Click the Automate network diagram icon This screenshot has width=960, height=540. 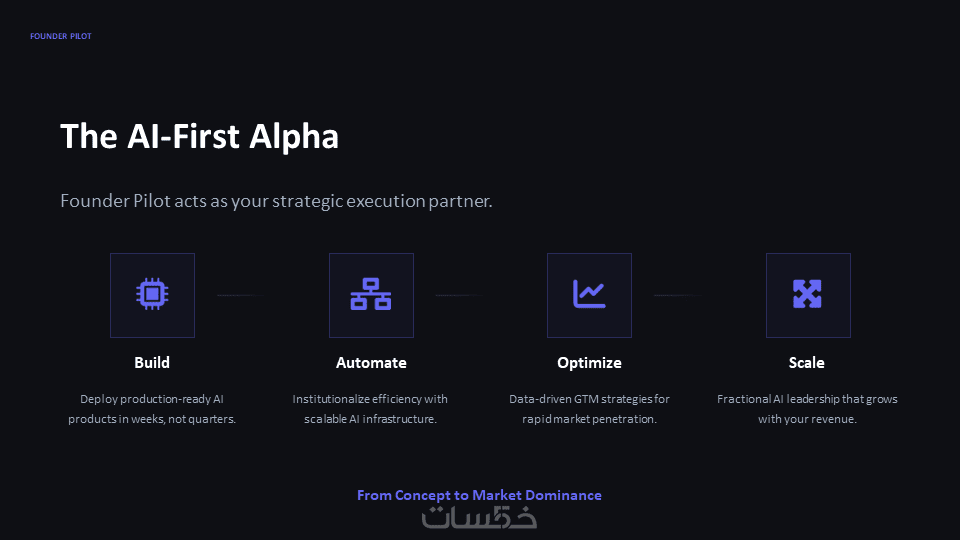coord(371,294)
